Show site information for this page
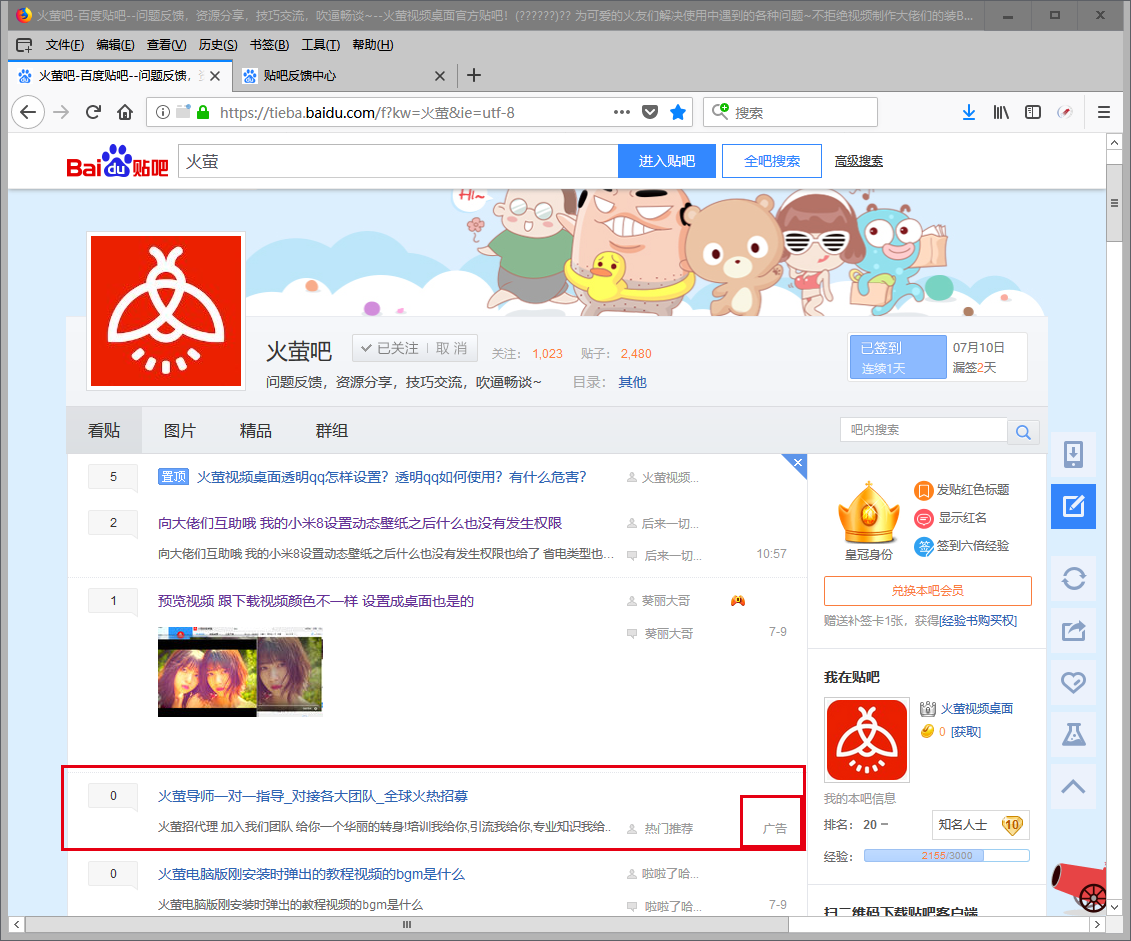The width and height of the screenshot is (1131, 941). coord(163,112)
